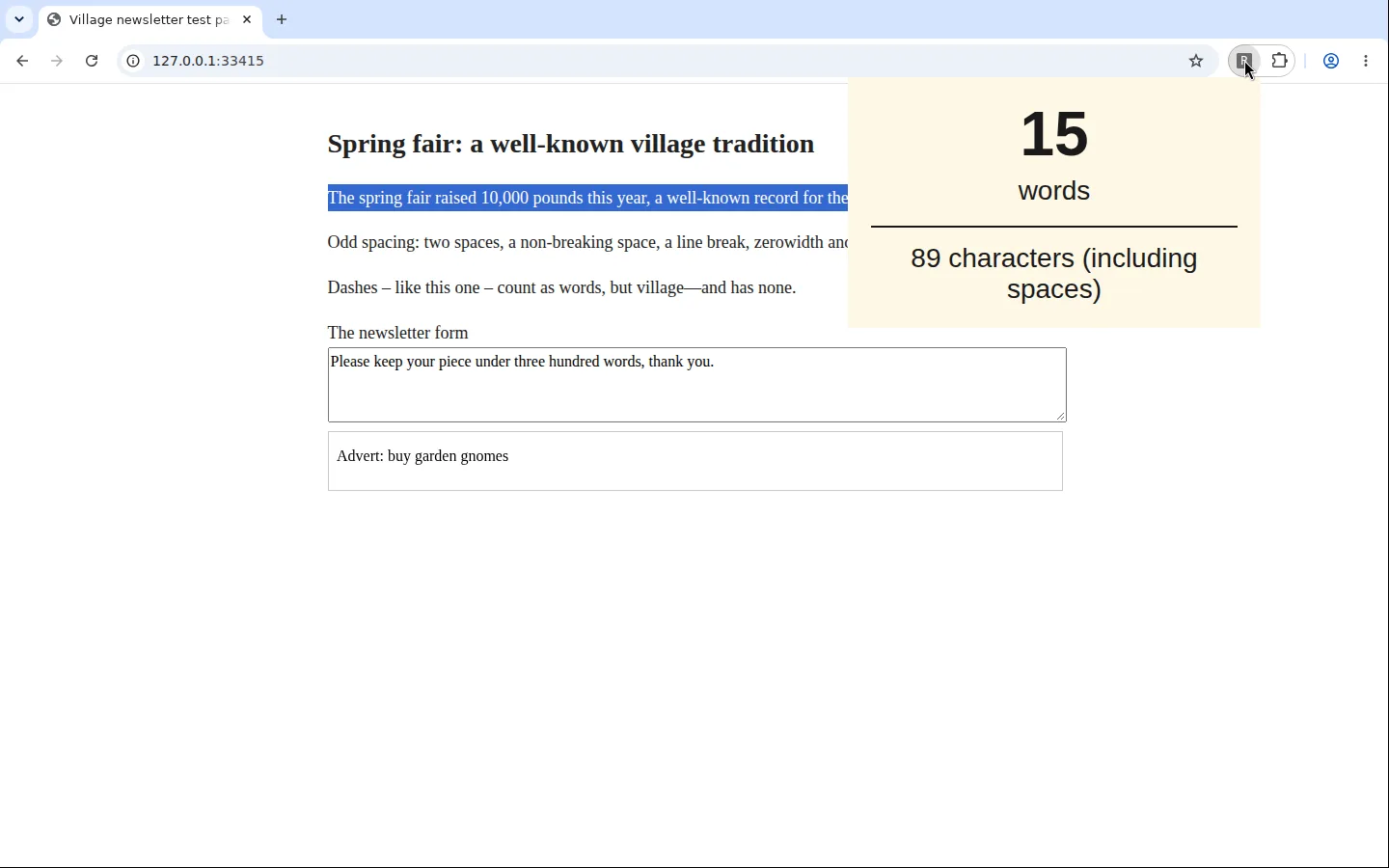Focus the newsletter form text area
This screenshot has height=868, width=1389.
(697, 385)
